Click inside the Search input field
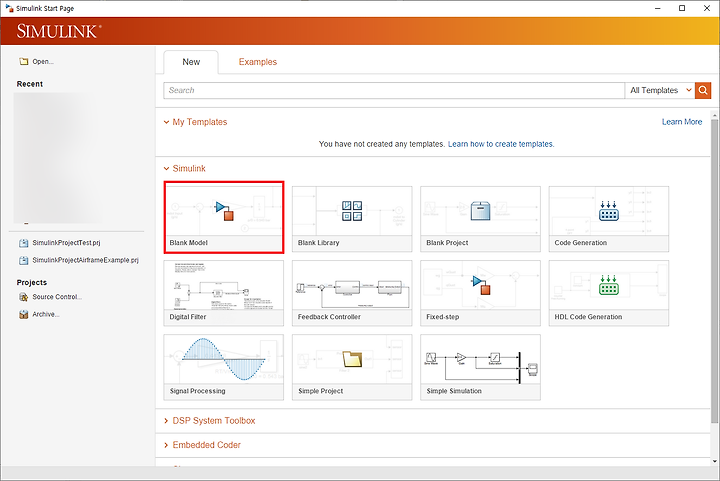The height and width of the screenshot is (481, 720). tap(394, 90)
